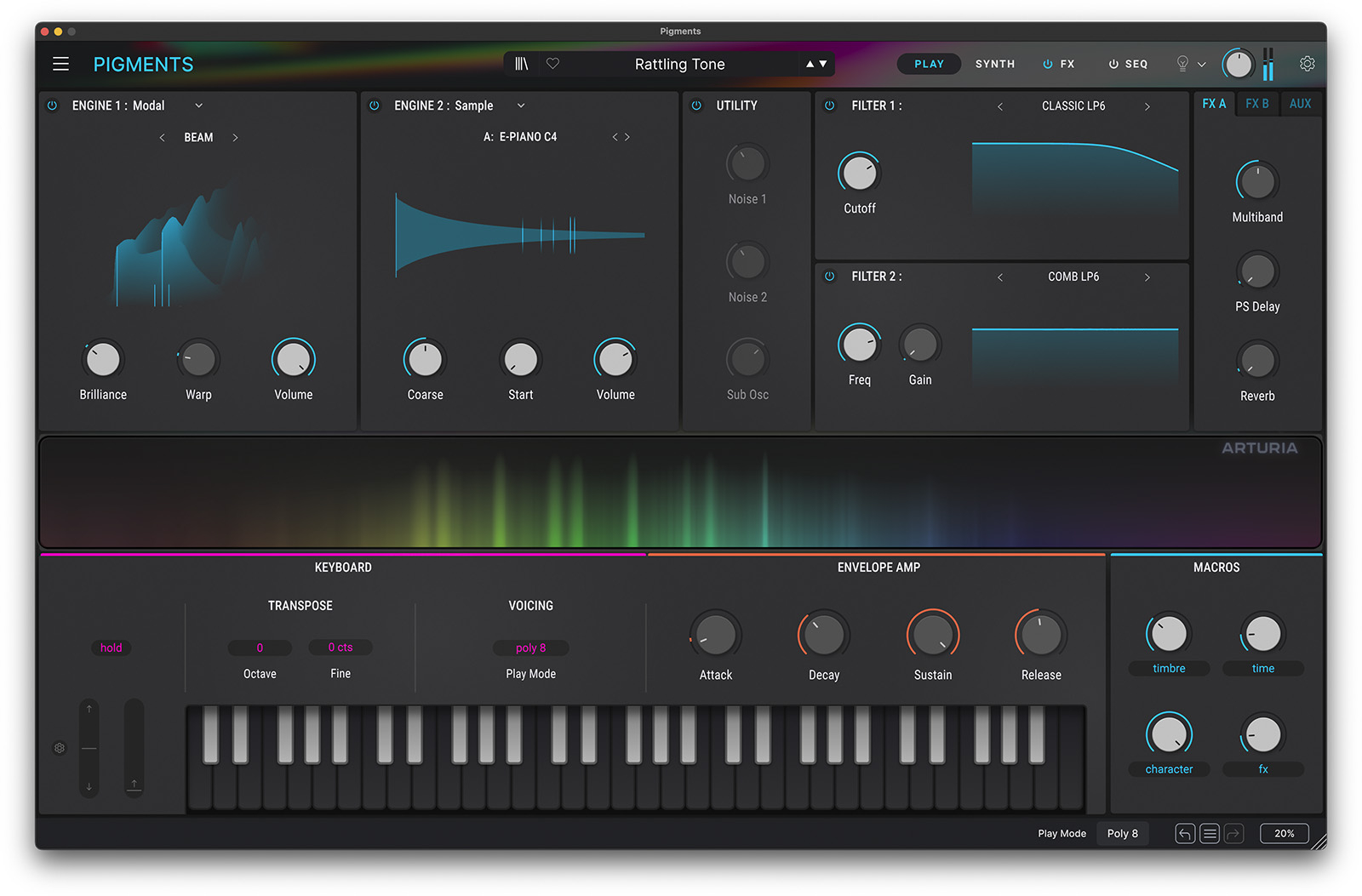Open the preset browser library icon
The height and width of the screenshot is (896, 1362).
[522, 64]
